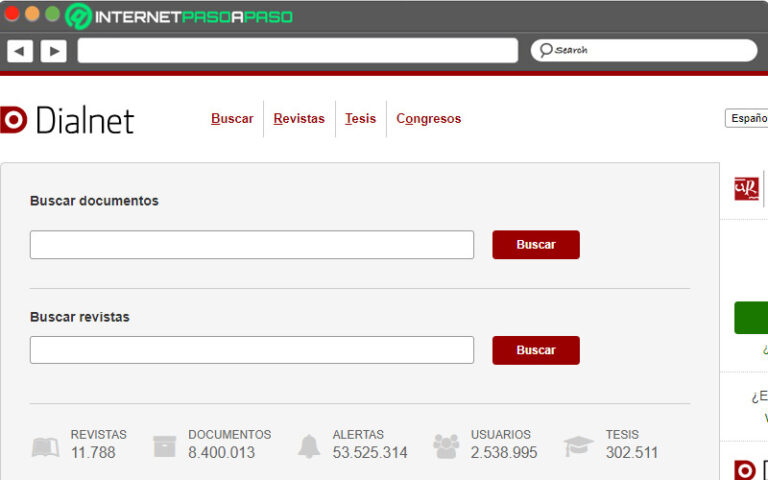This screenshot has height=480, width=768.
Task: Select the Congresos navigation link
Action: click(429, 119)
